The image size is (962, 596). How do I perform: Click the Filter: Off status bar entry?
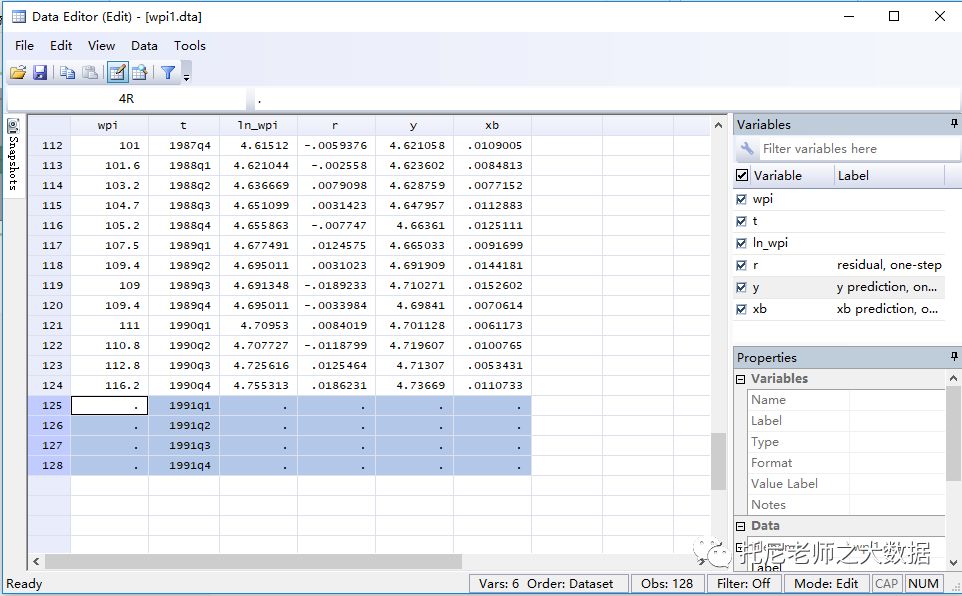[x=744, y=584]
